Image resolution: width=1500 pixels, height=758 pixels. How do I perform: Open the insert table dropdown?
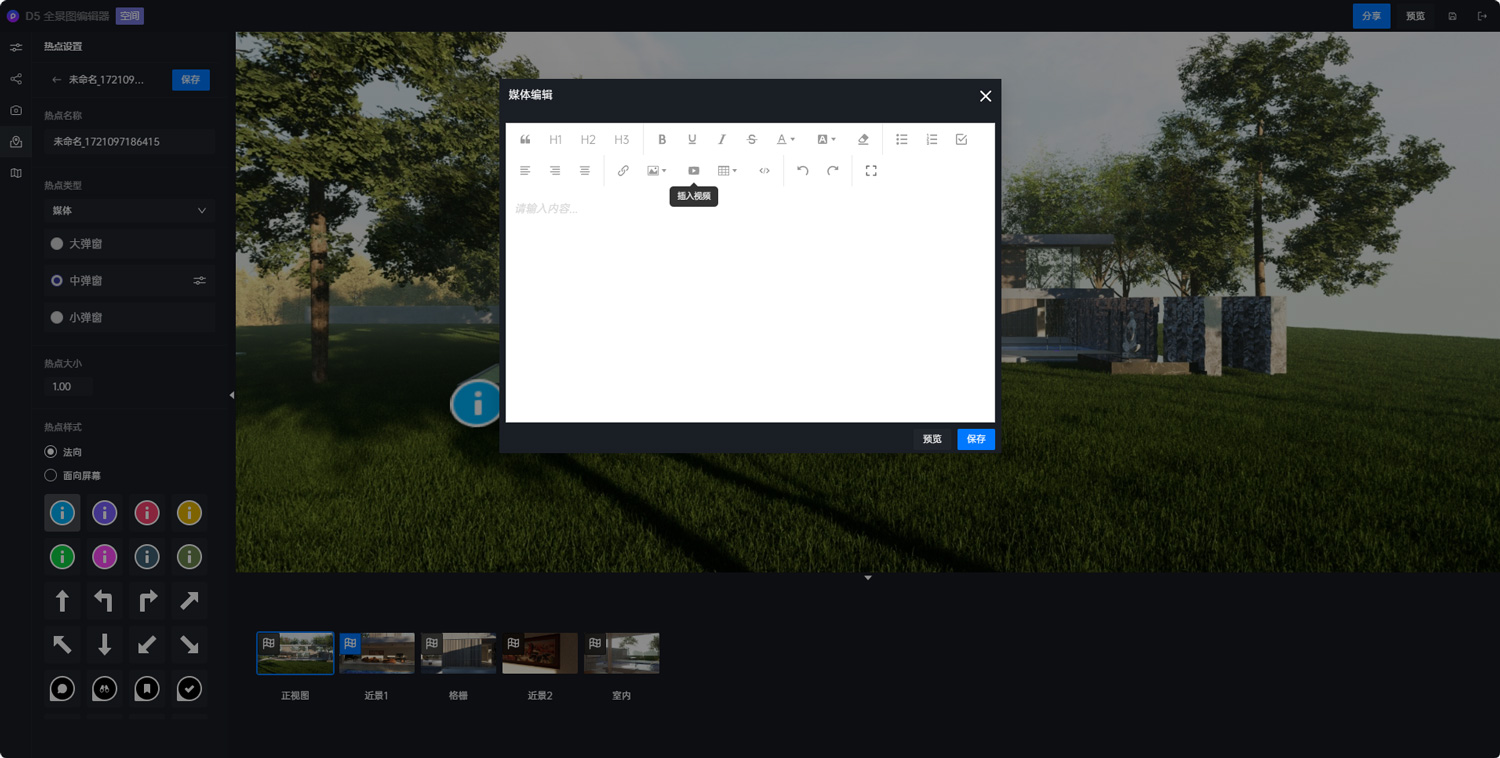point(727,171)
